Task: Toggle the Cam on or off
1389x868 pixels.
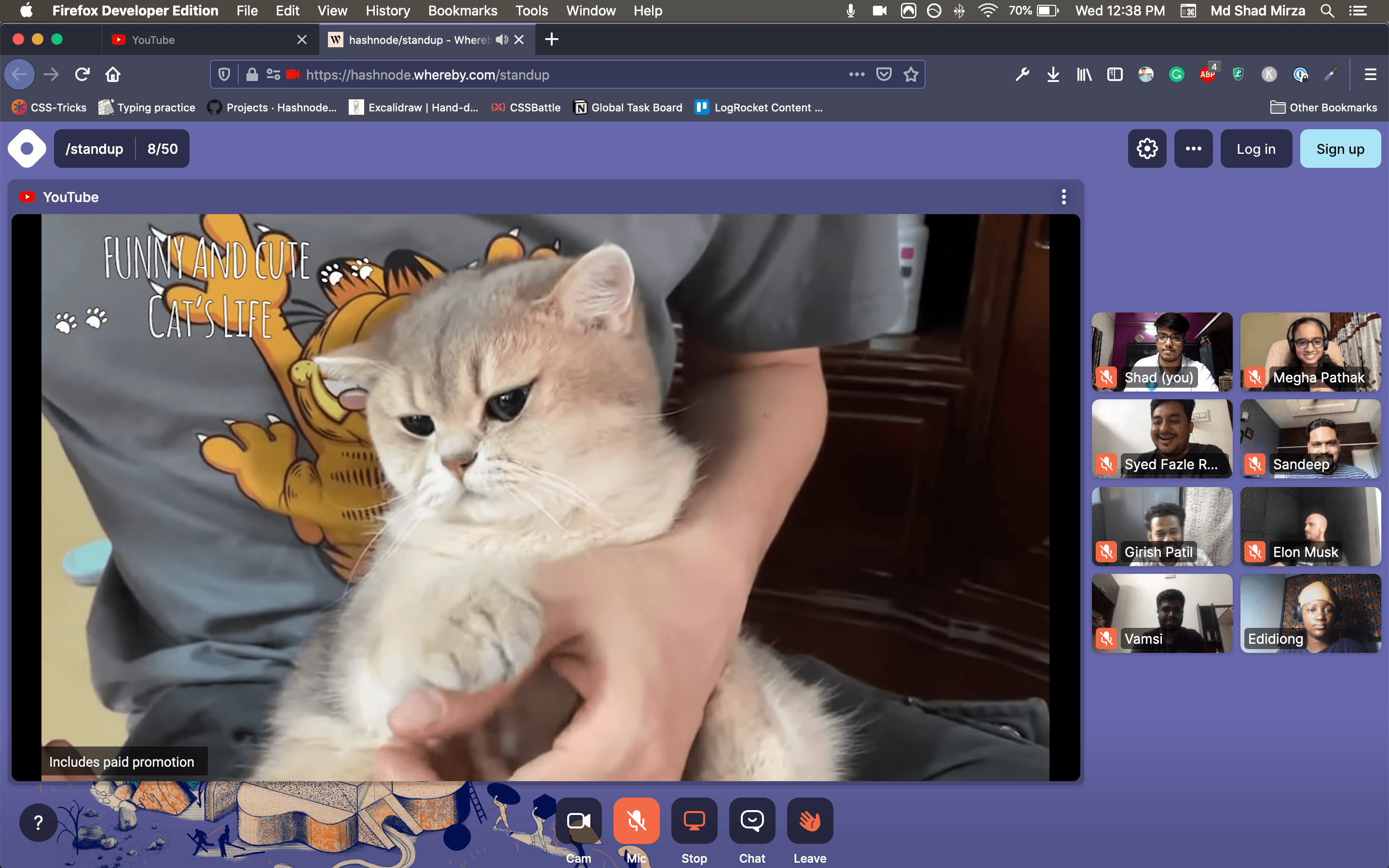Action: (579, 821)
